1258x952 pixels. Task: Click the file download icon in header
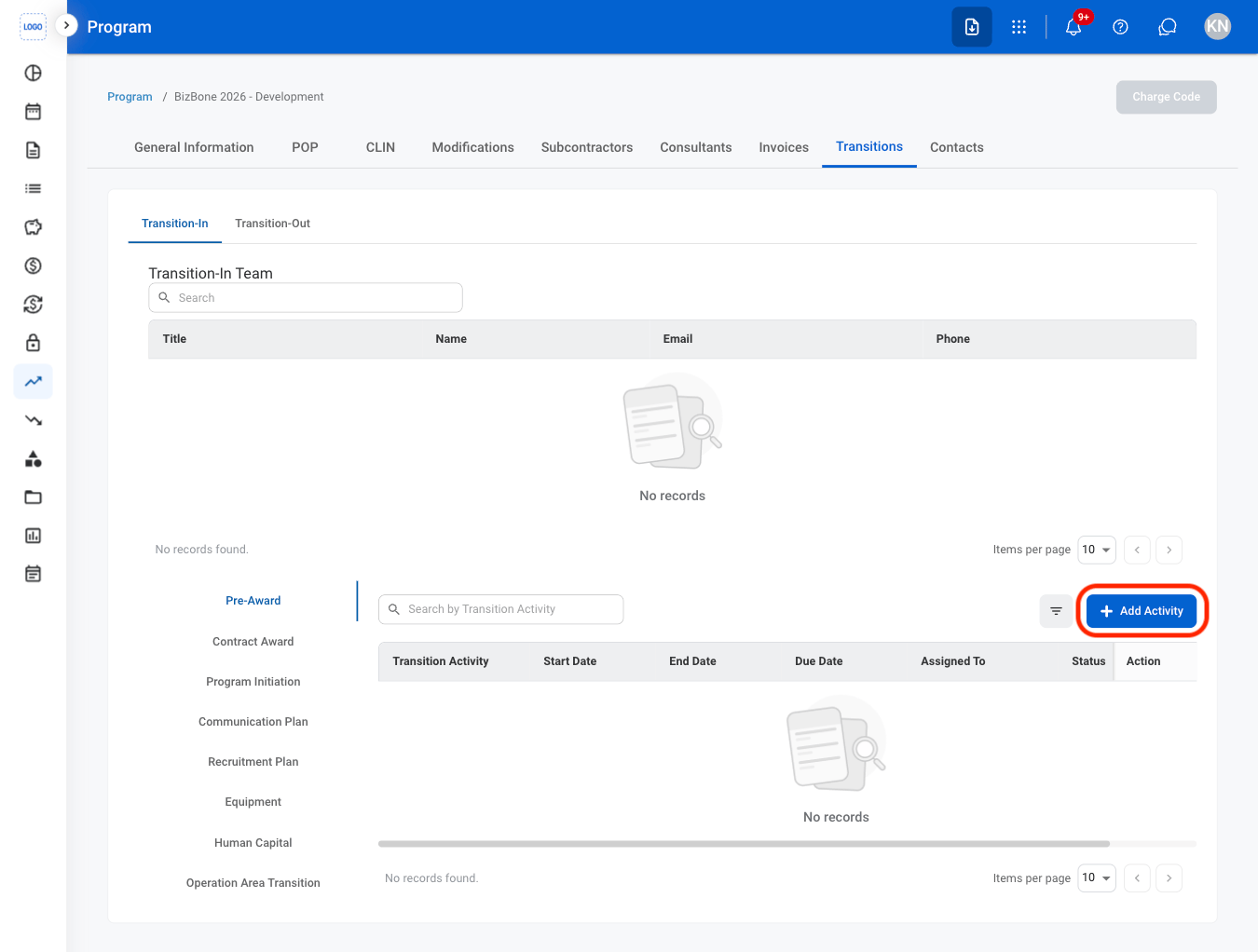(972, 27)
